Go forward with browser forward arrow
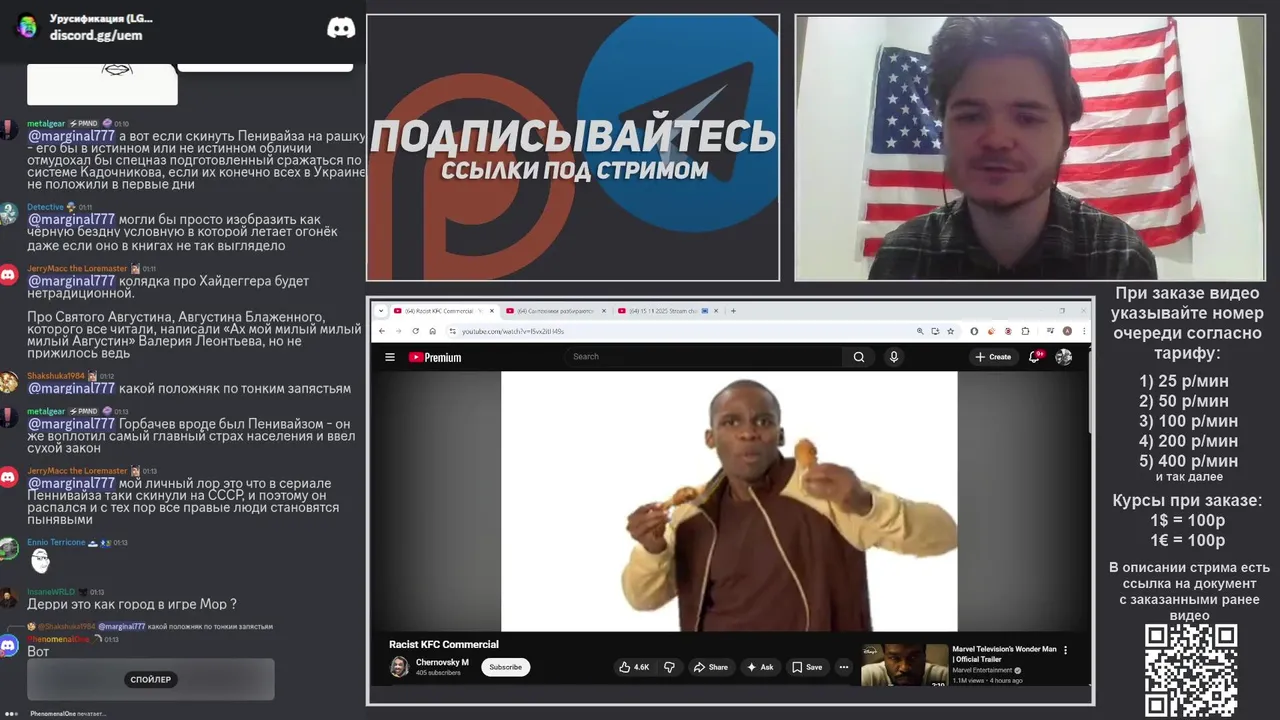This screenshot has width=1280, height=720. point(398,331)
